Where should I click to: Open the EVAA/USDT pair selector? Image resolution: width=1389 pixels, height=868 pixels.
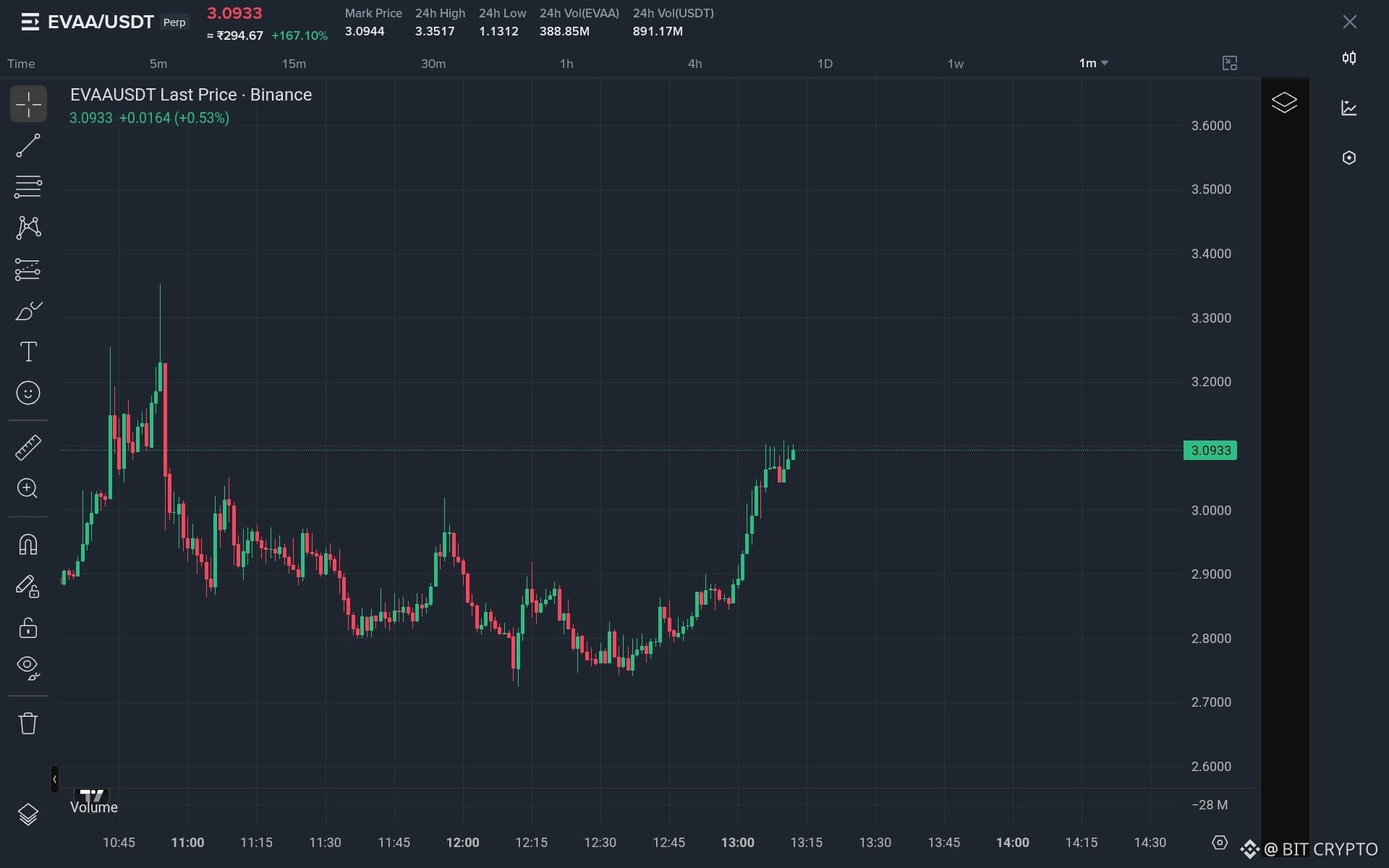click(101, 22)
